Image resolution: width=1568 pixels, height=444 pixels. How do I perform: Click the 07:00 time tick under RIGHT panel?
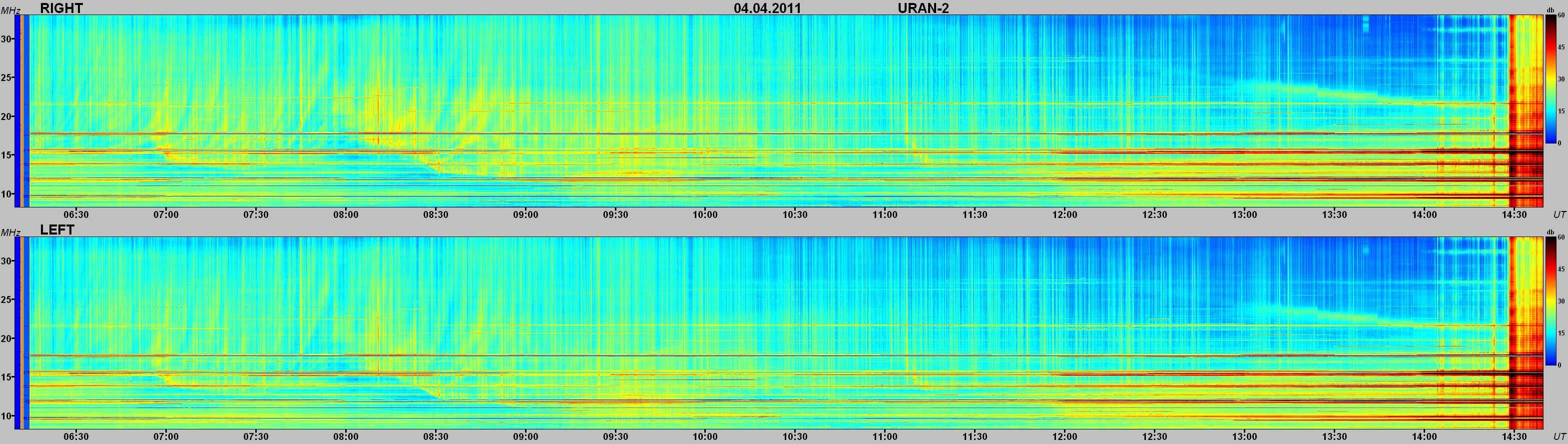coord(166,214)
